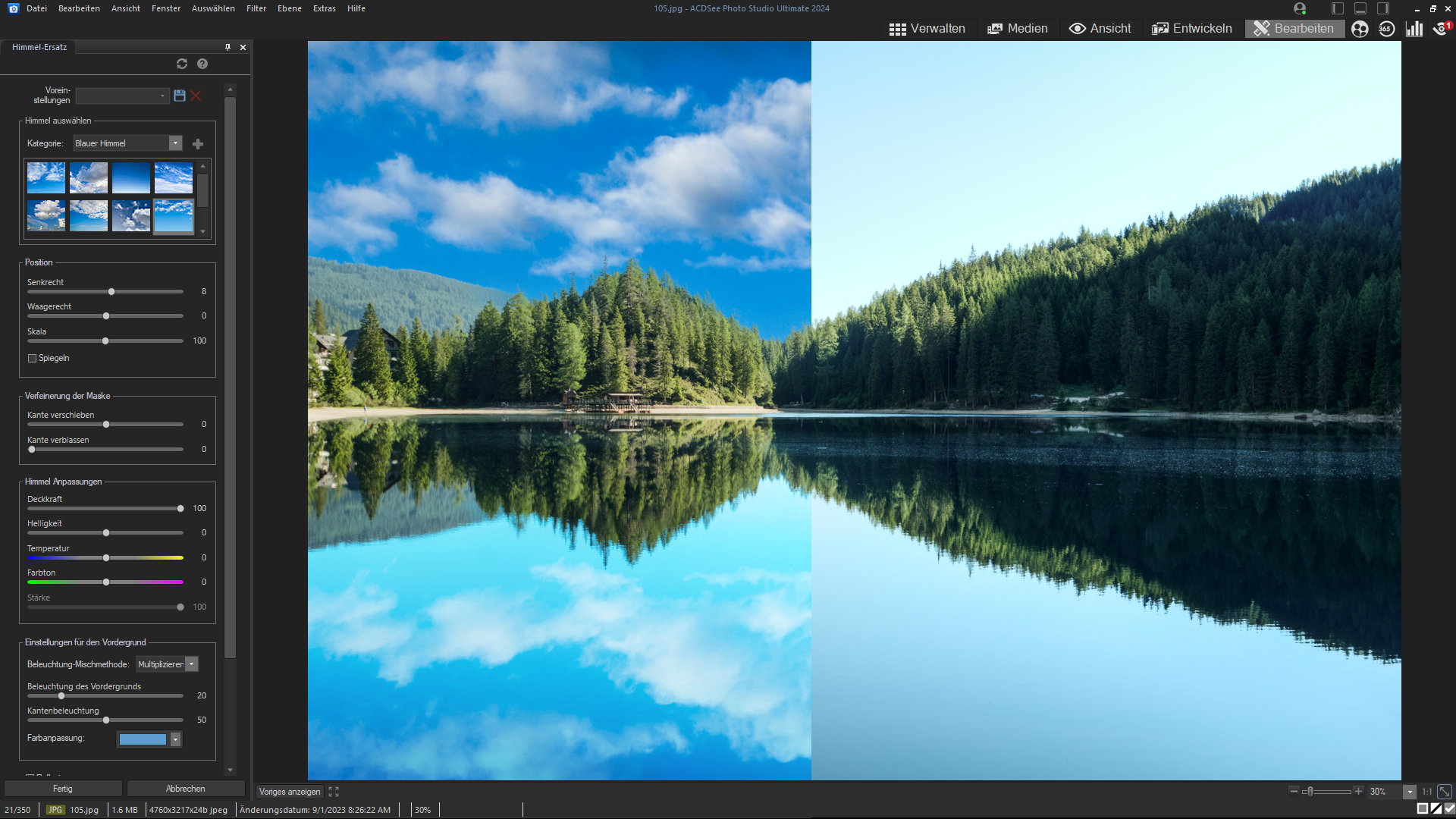Image resolution: width=1456 pixels, height=819 pixels.
Task: Delete preset with the red X icon
Action: pos(196,96)
